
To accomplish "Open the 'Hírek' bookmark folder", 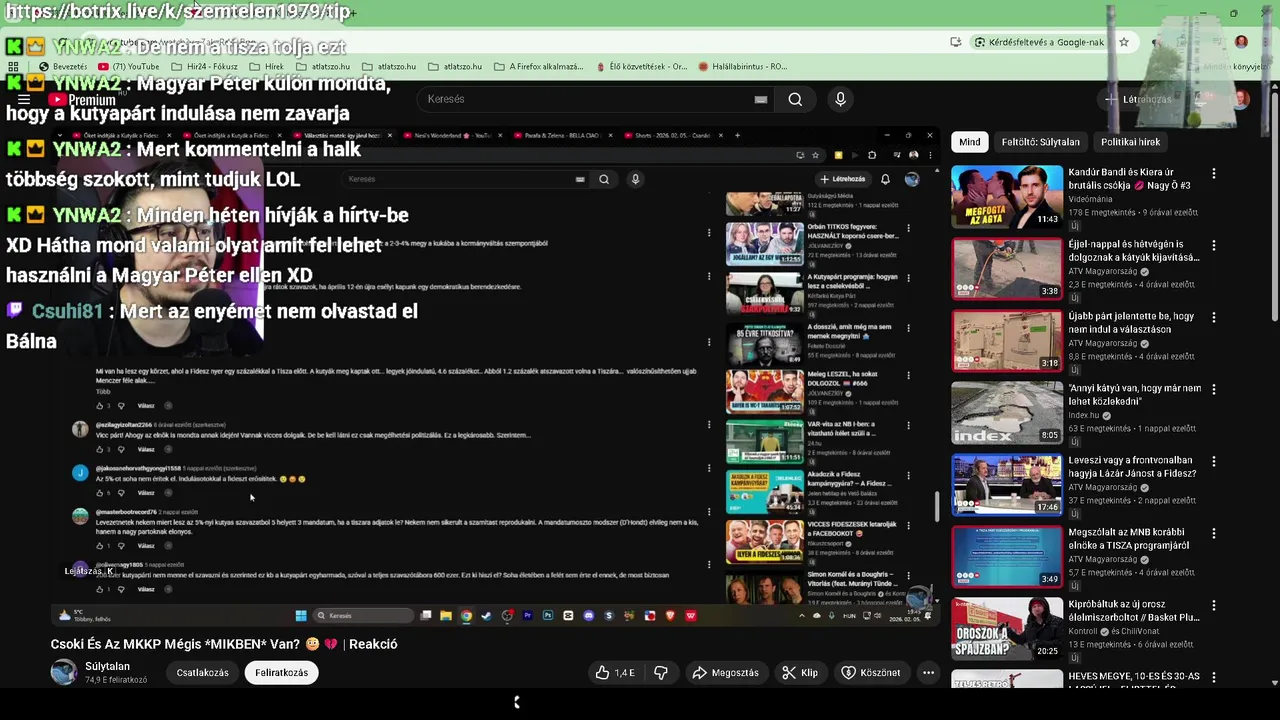I will 265,67.
